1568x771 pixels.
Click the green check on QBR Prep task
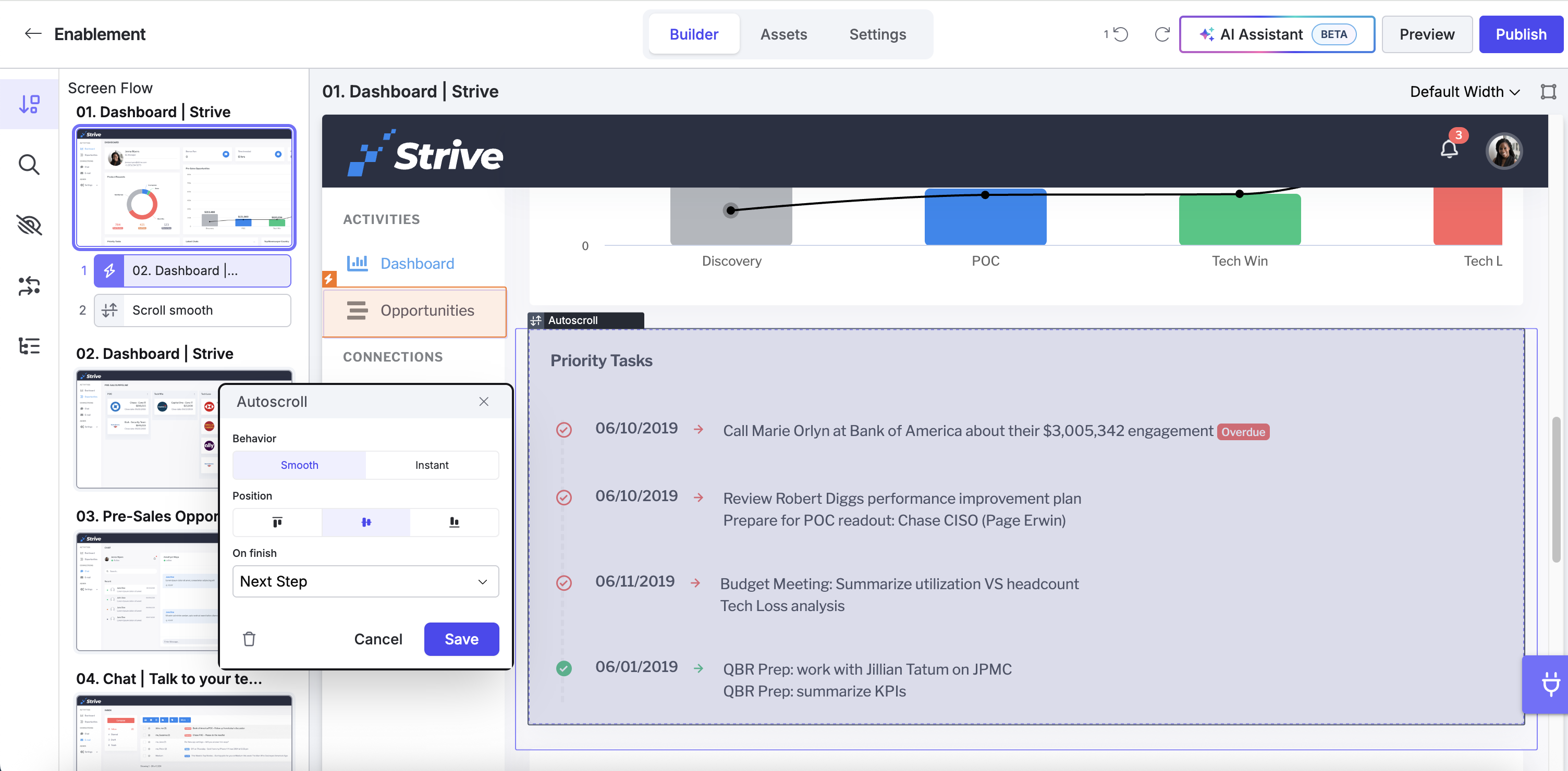(564, 669)
